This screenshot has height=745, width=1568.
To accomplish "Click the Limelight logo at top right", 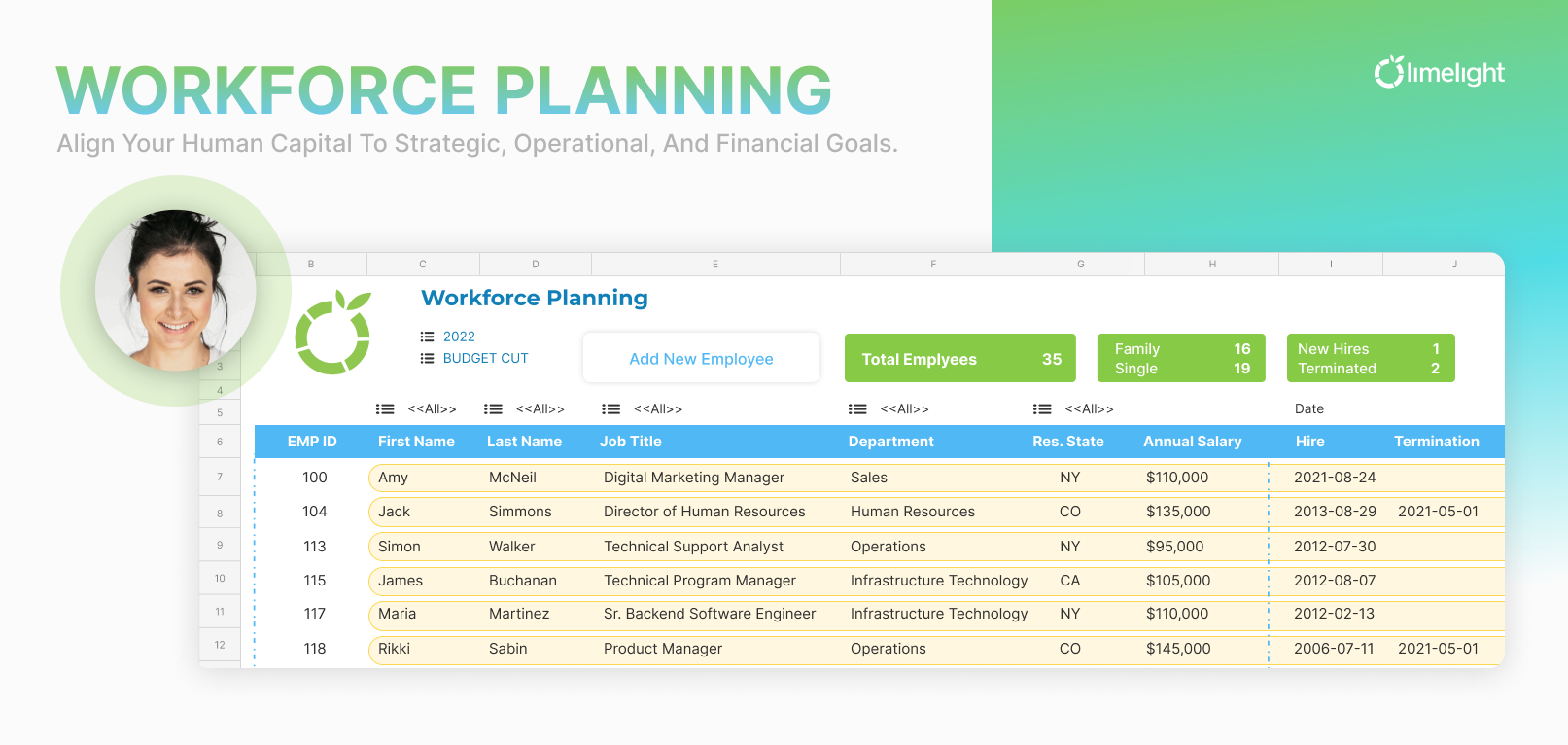I will 1439,73.
